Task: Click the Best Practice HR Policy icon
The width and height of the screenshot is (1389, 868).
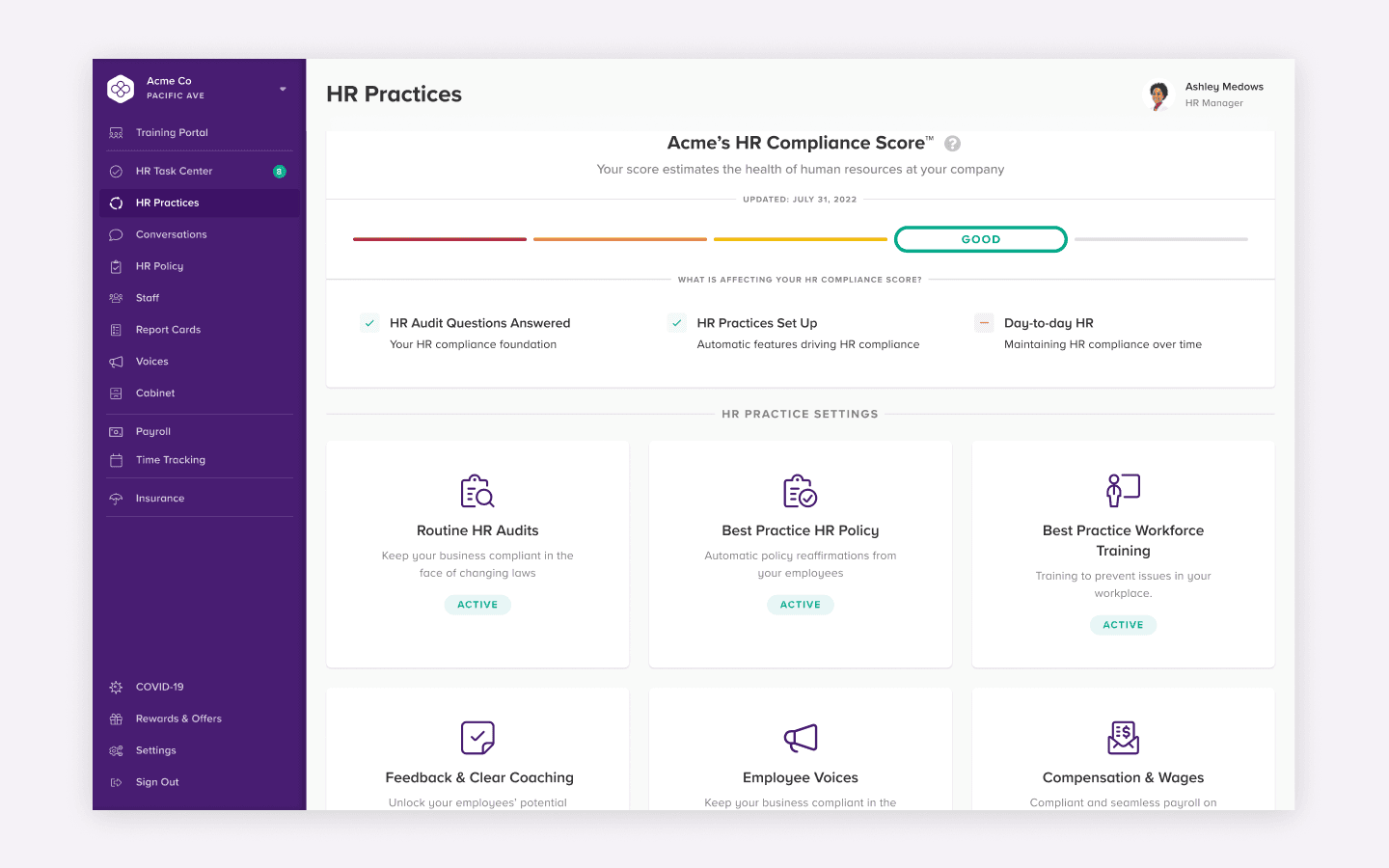Action: point(800,491)
